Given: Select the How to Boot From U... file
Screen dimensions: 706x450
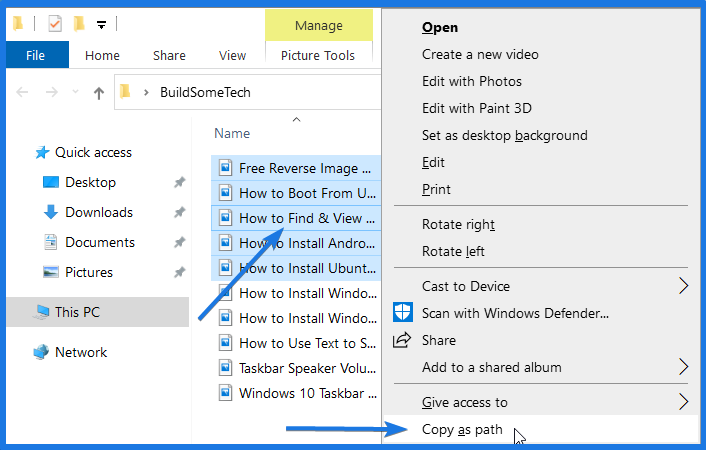Looking at the screenshot, I should [296, 193].
